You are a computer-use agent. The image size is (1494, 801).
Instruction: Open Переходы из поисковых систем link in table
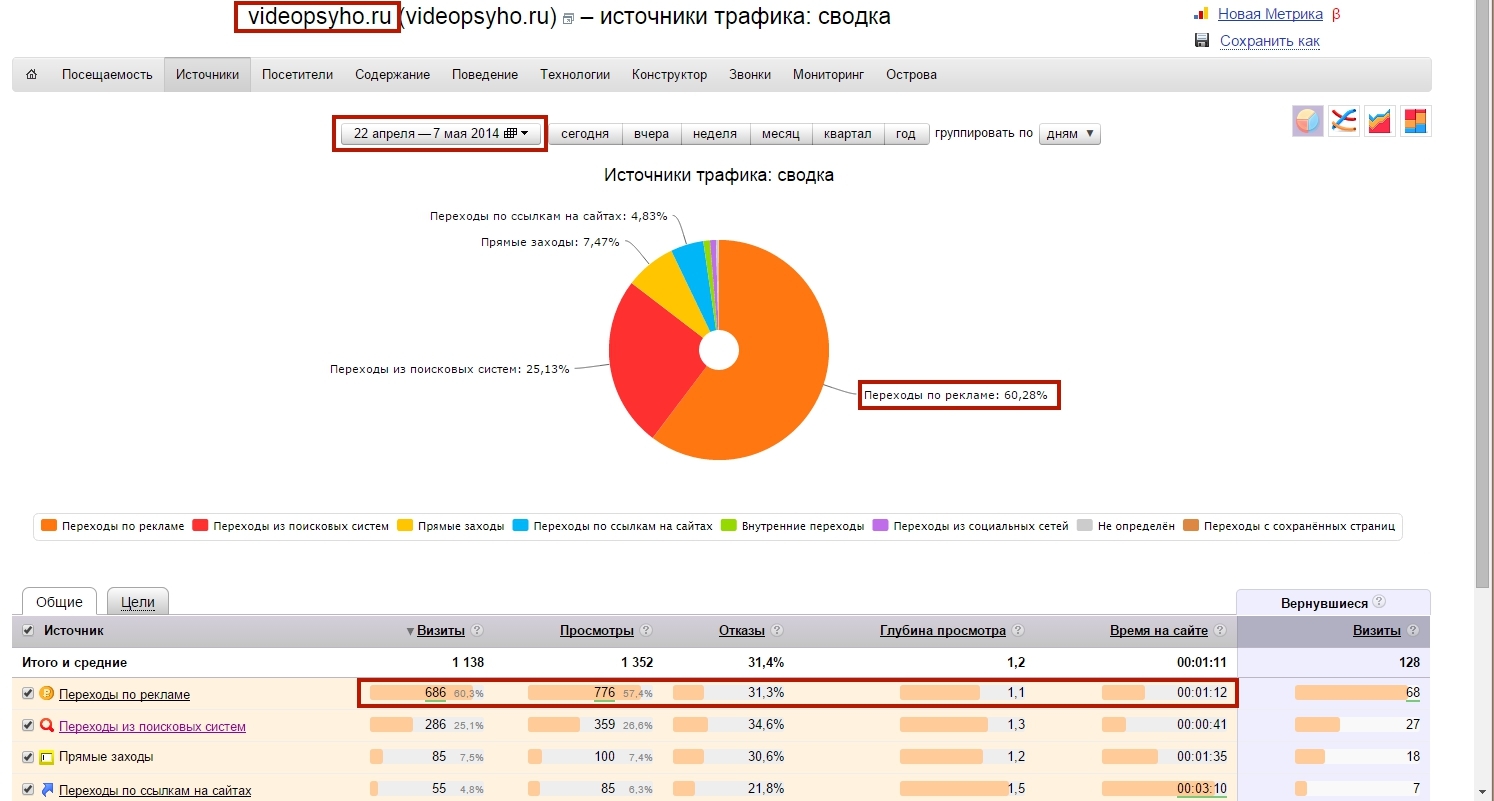(152, 726)
